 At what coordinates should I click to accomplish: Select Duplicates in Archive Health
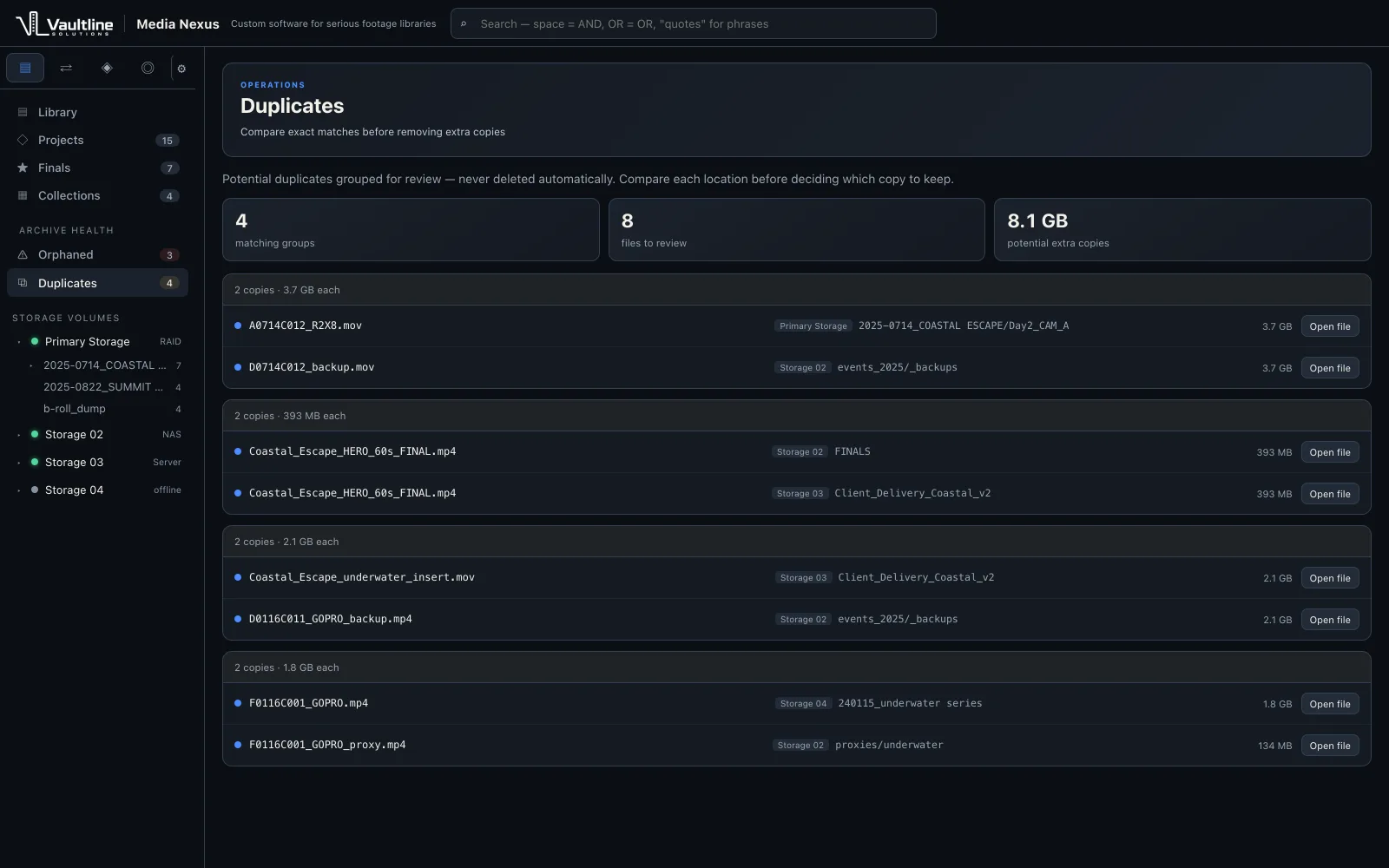click(97, 283)
